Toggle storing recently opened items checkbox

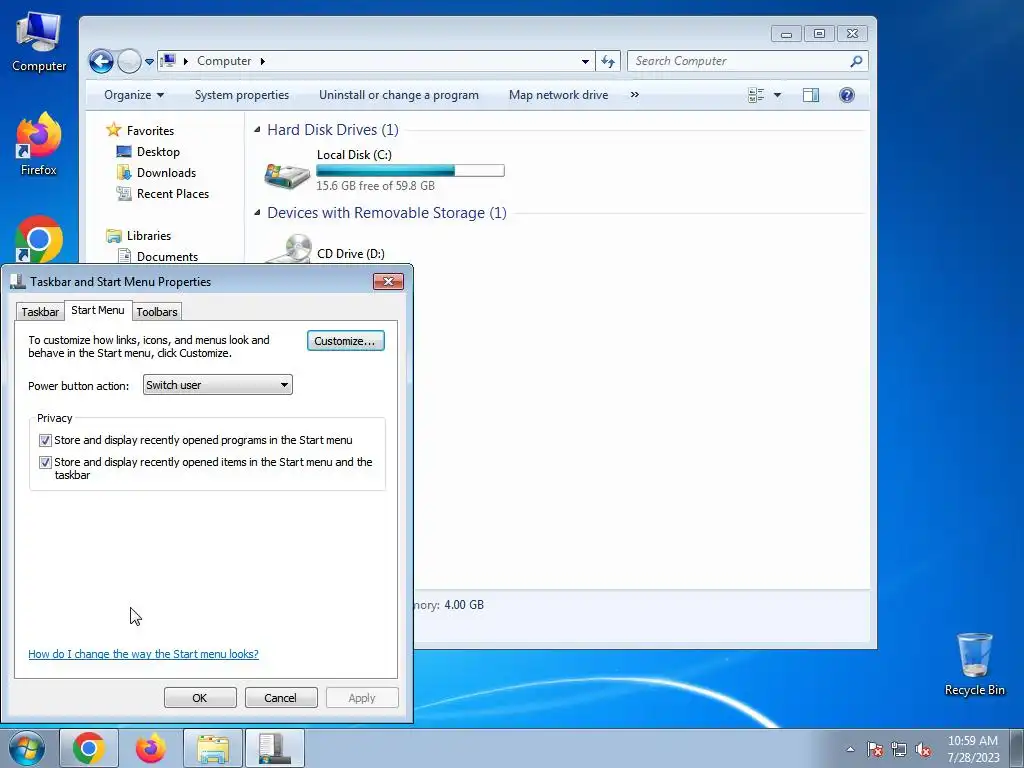coord(45,462)
